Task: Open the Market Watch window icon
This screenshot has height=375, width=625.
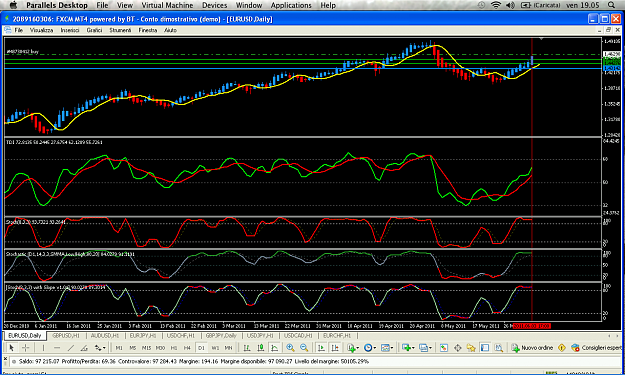Action: click(x=444, y=348)
